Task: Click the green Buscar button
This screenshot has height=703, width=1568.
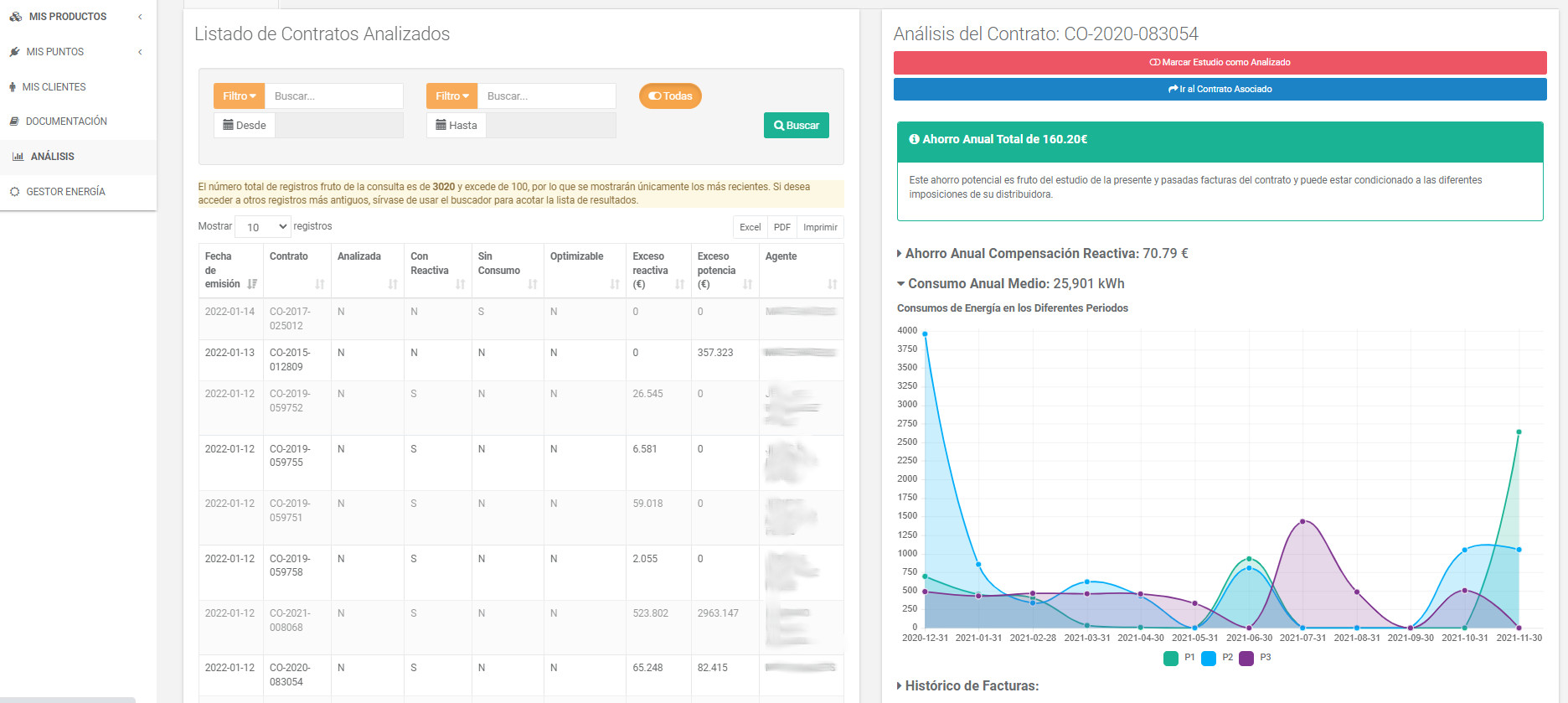Action: pyautogui.click(x=796, y=126)
